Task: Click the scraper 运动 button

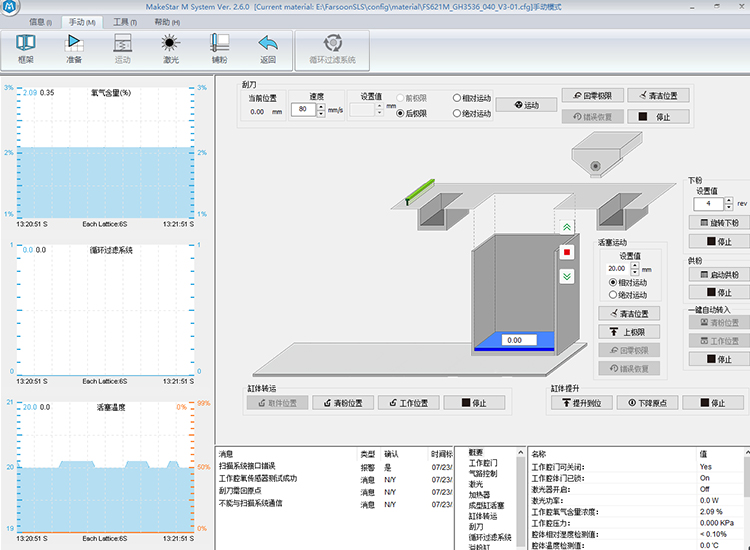Action: tap(526, 105)
